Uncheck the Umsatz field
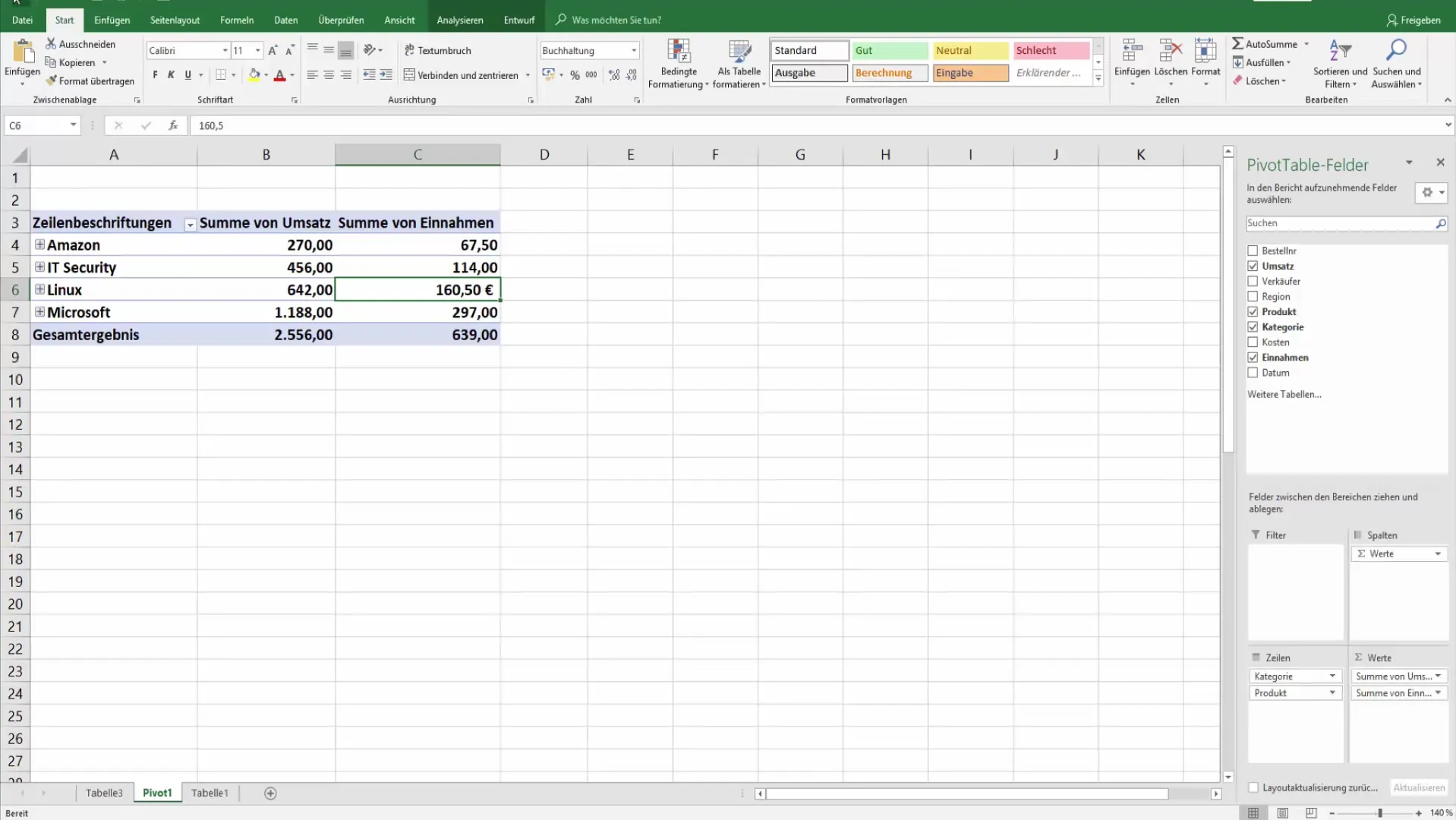The height and width of the screenshot is (820, 1456). point(1253,266)
